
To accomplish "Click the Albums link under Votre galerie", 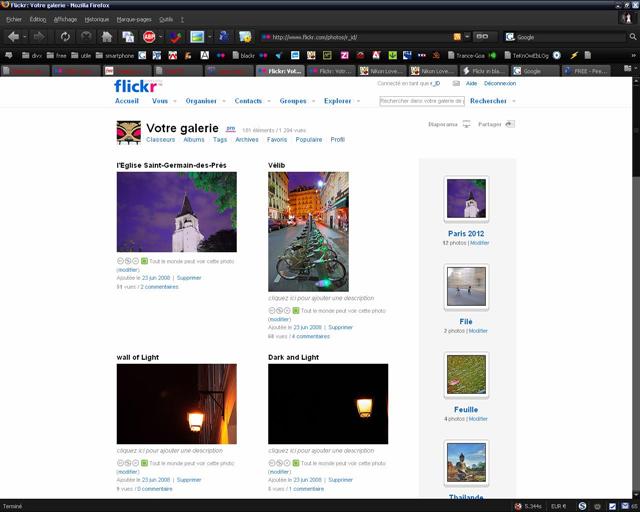I will (x=193, y=140).
